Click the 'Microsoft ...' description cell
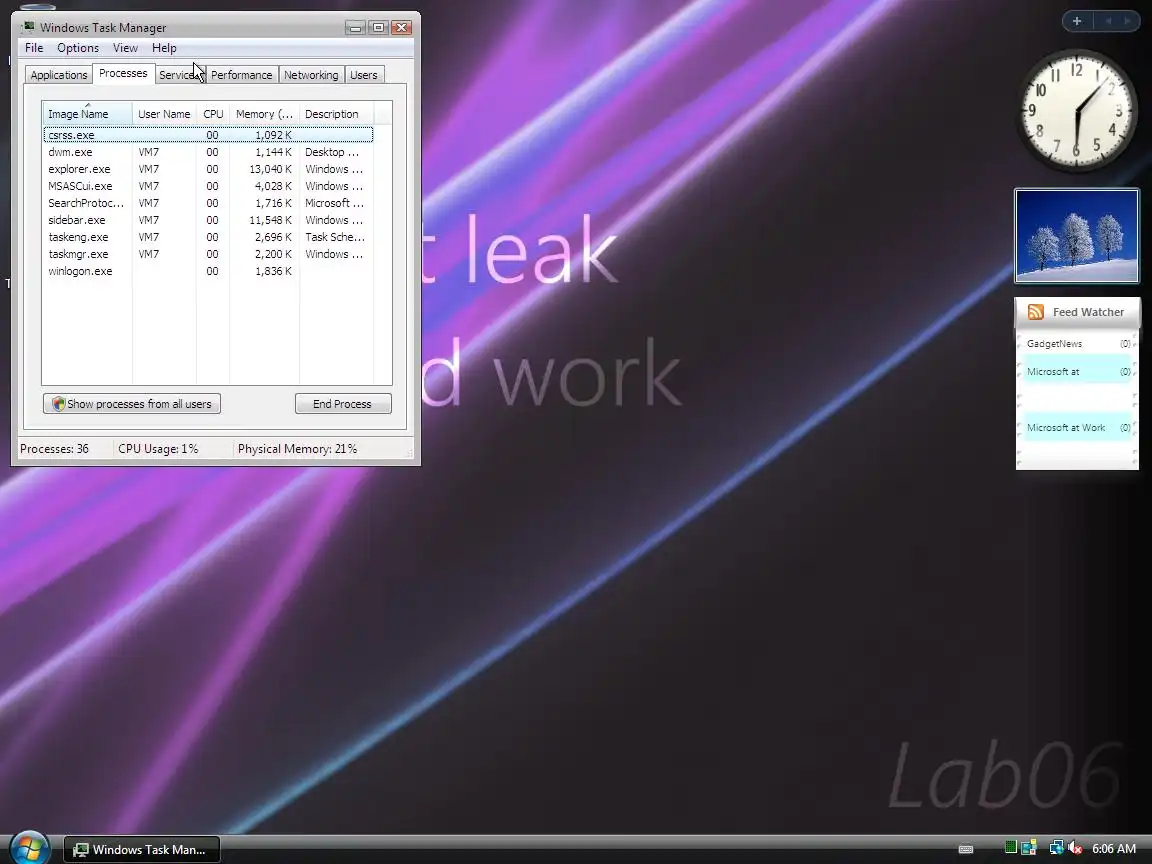The height and width of the screenshot is (864, 1152). point(334,203)
